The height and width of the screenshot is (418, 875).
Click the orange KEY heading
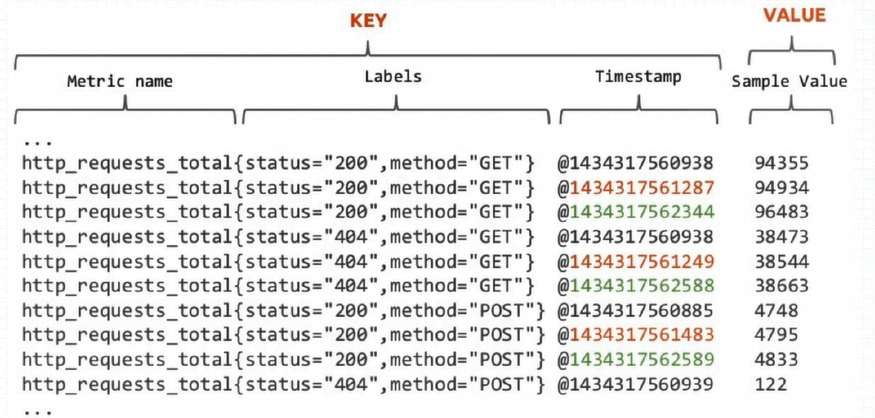[x=368, y=21]
